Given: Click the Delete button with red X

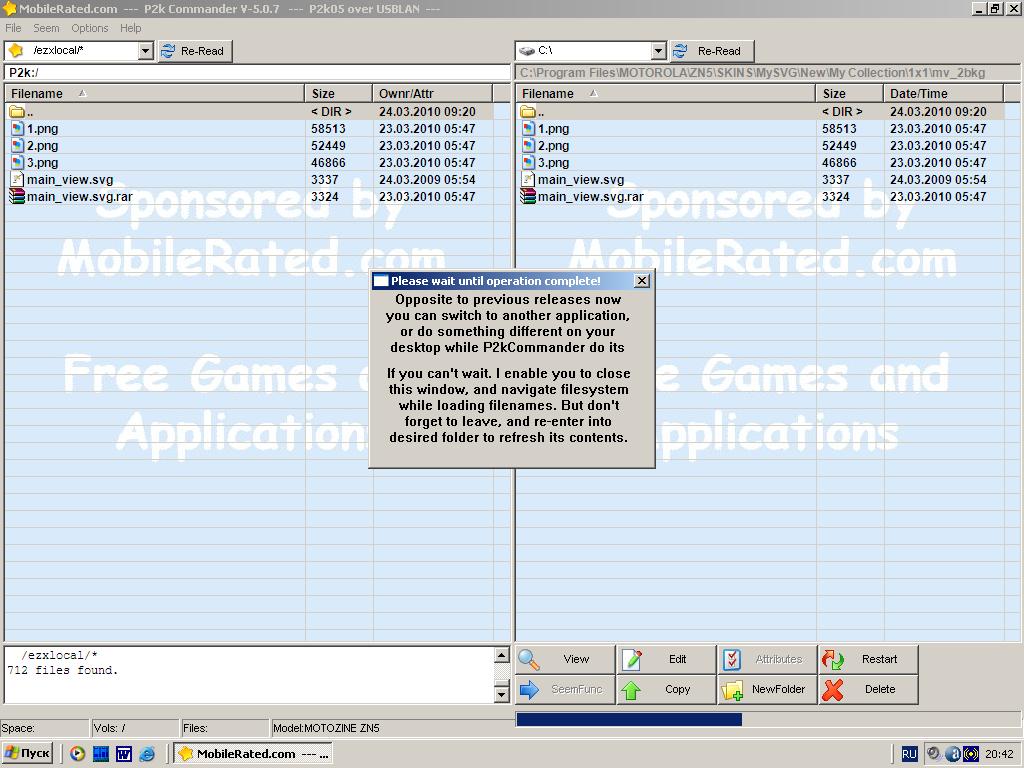Looking at the screenshot, I should pyautogui.click(x=868, y=690).
